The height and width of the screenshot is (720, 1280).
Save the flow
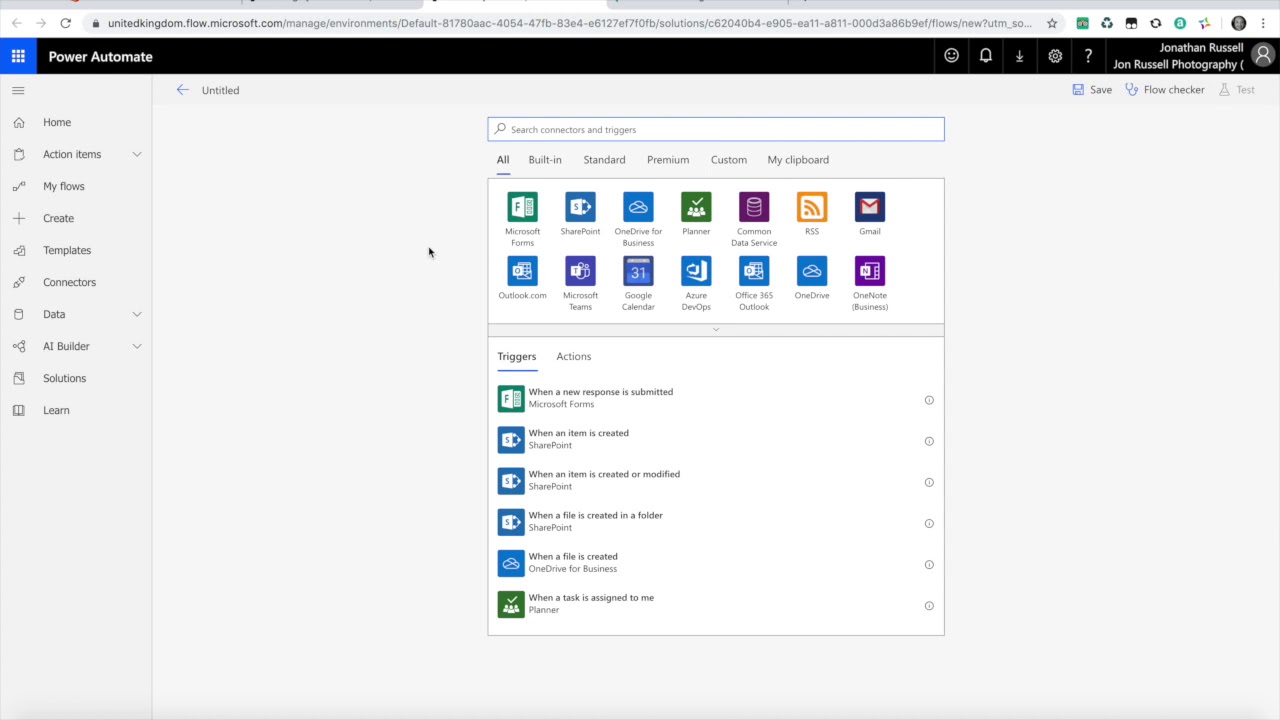(x=1092, y=90)
